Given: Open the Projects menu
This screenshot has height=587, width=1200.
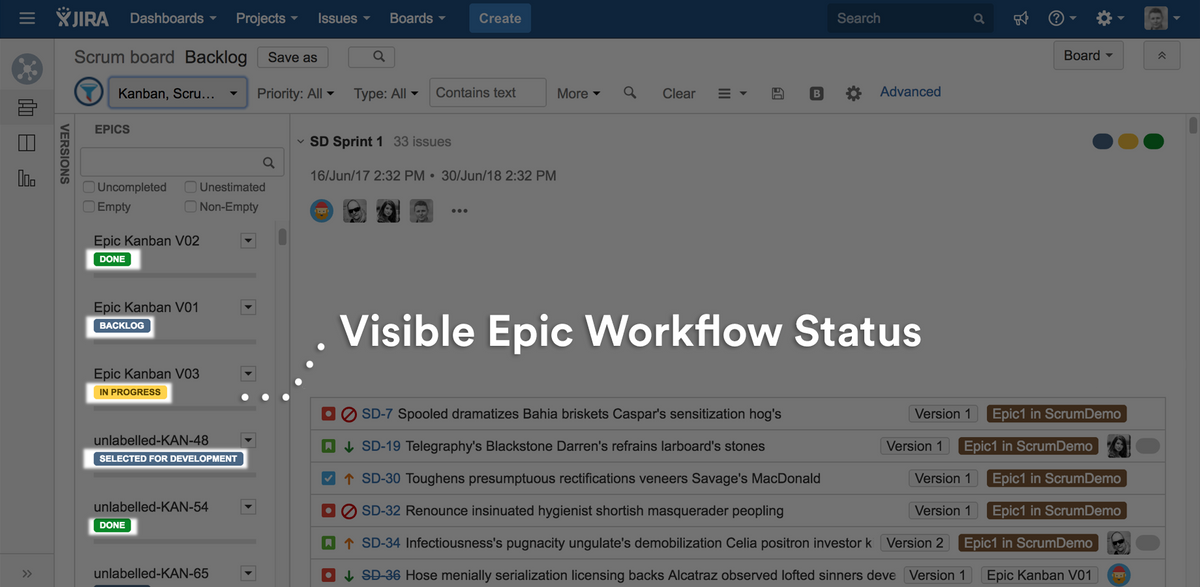Looking at the screenshot, I should pyautogui.click(x=266, y=18).
